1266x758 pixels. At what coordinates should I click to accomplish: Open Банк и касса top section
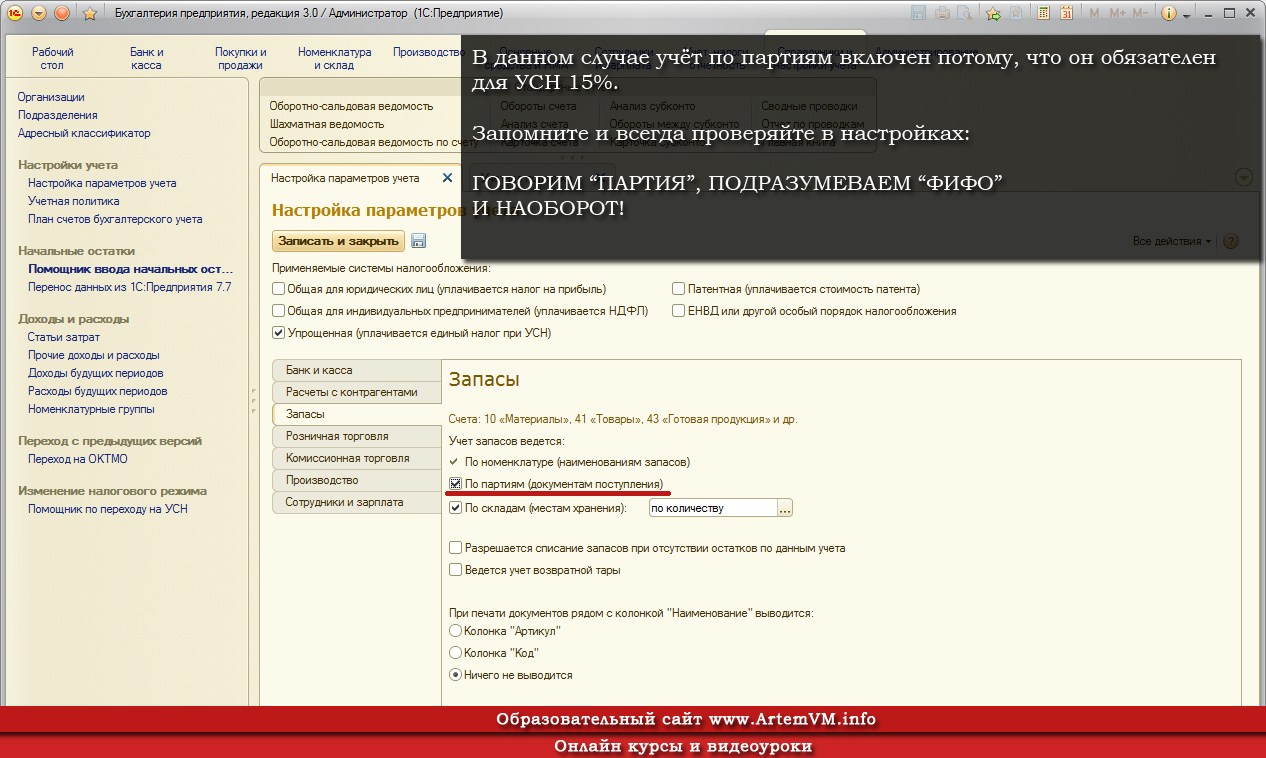click(147, 59)
